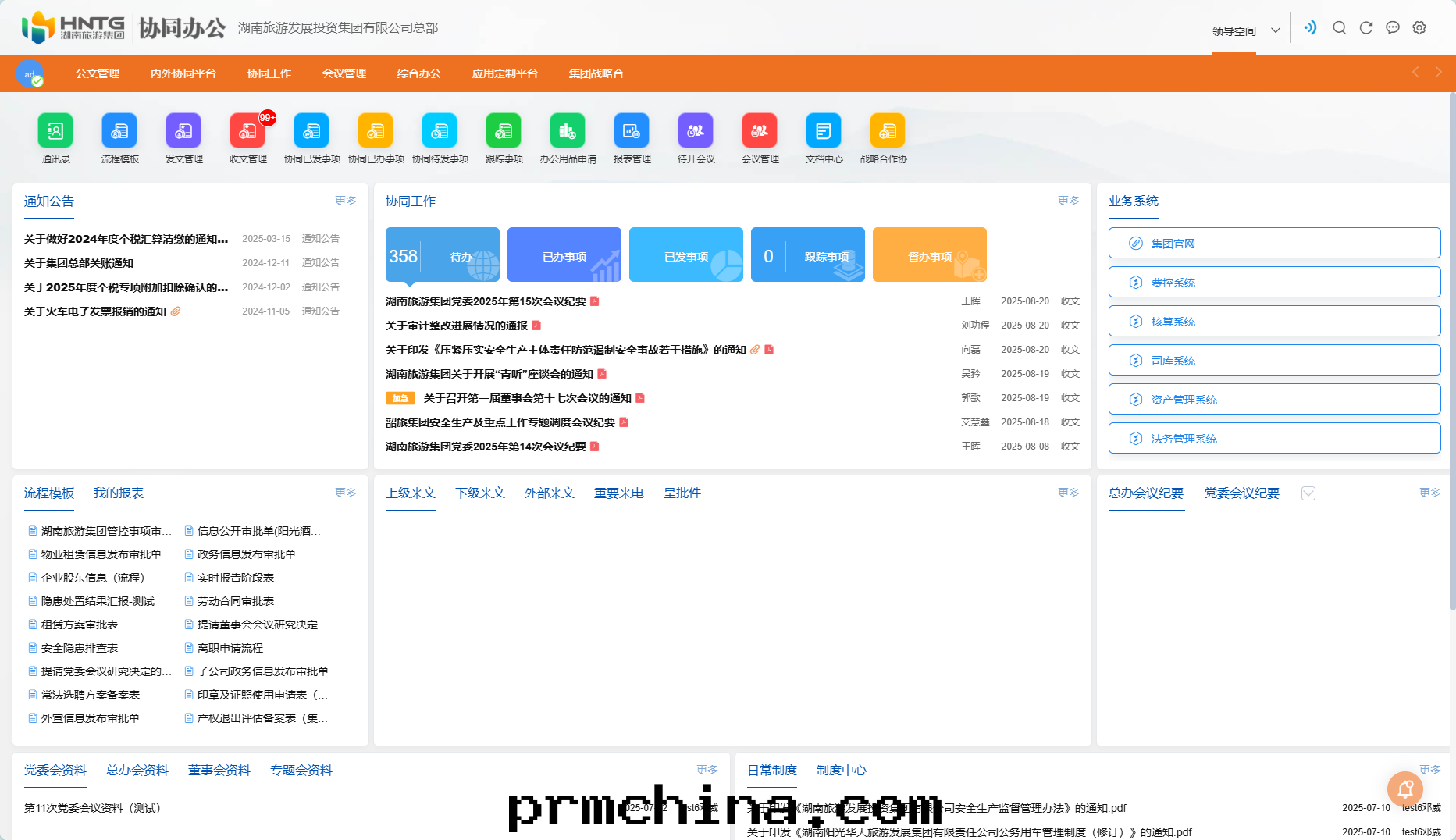
Task: Click the left arrow on the navigation bar
Action: coord(1415,73)
